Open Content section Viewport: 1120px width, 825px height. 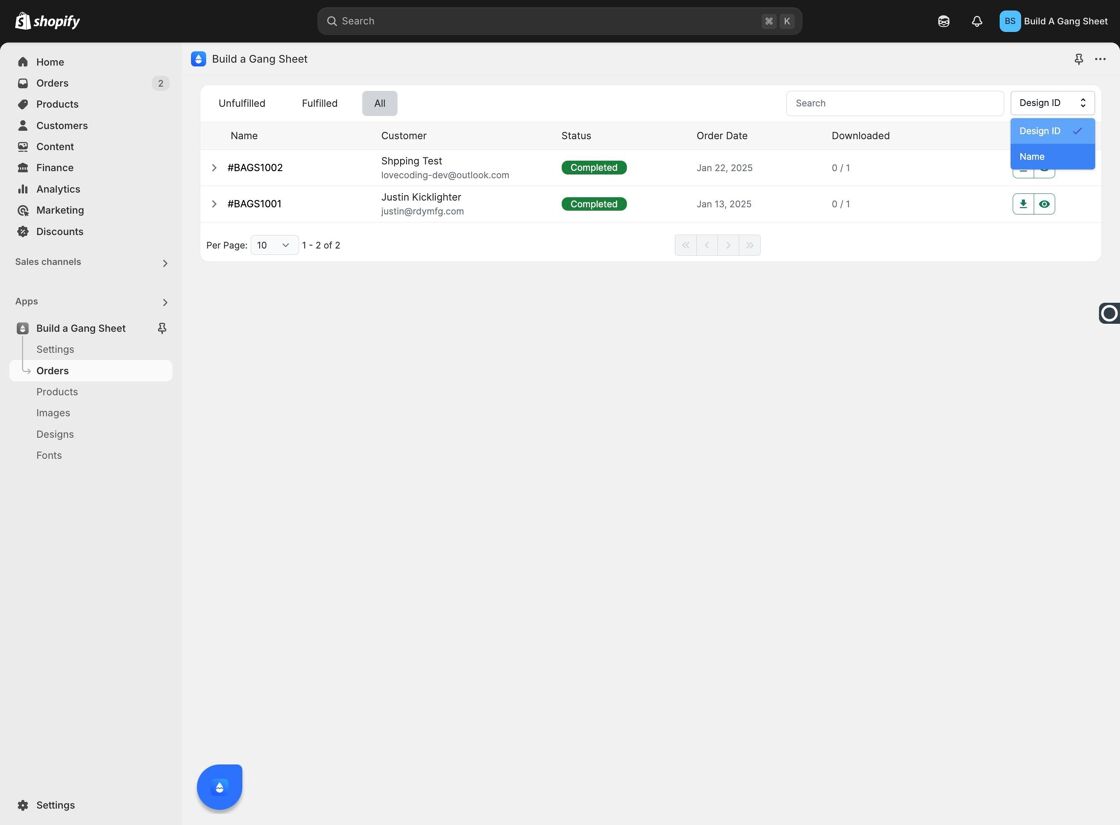55,146
